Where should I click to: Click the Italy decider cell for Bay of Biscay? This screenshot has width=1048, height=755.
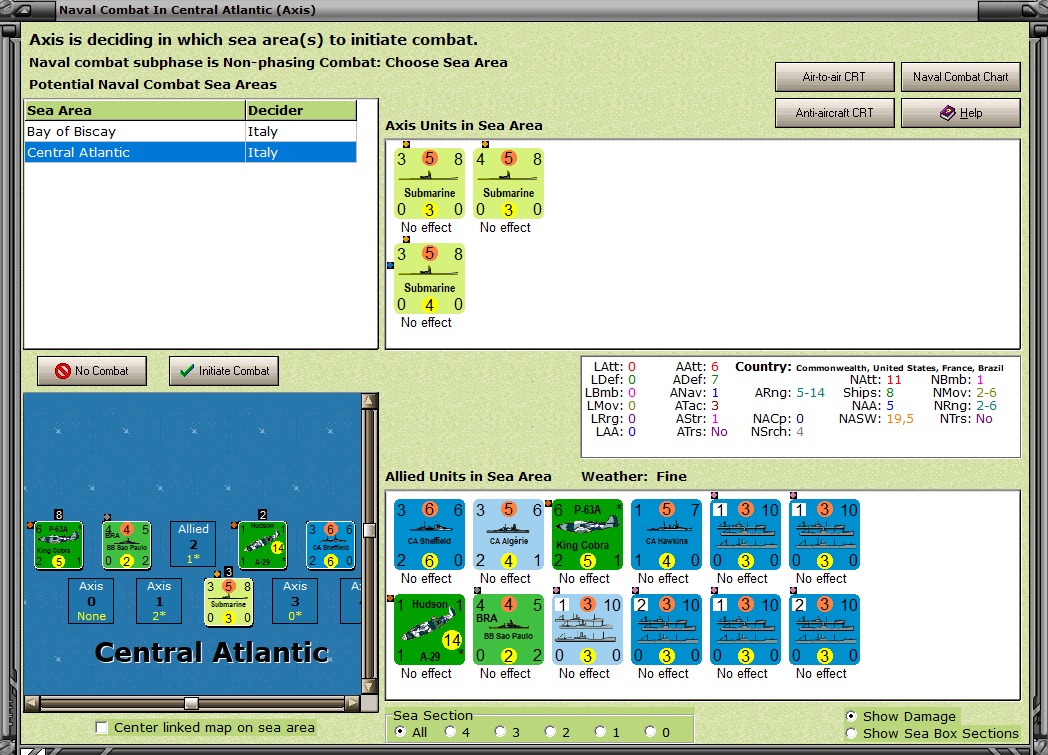(x=301, y=132)
